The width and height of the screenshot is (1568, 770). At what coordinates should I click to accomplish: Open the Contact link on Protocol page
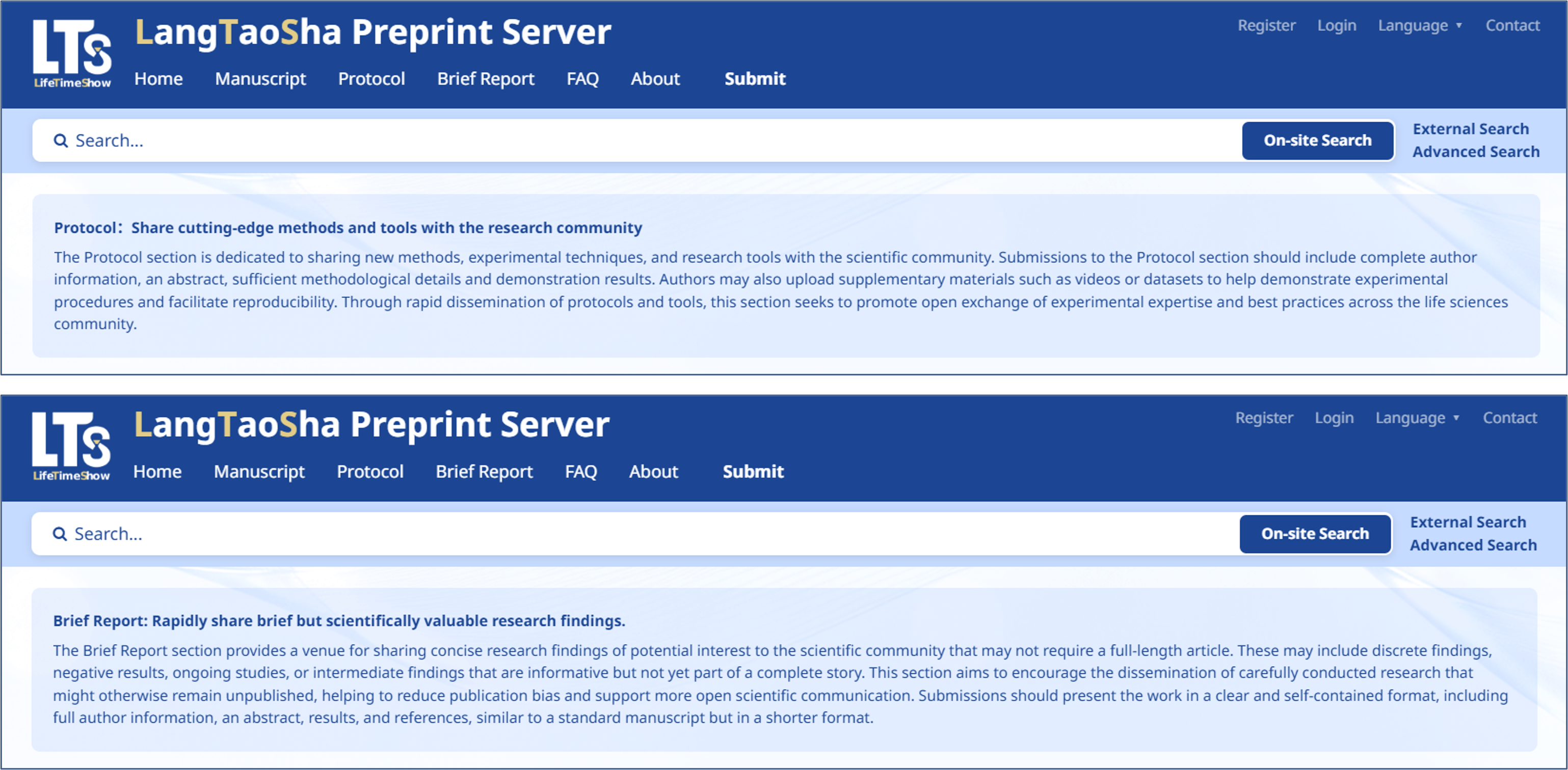click(x=1512, y=25)
